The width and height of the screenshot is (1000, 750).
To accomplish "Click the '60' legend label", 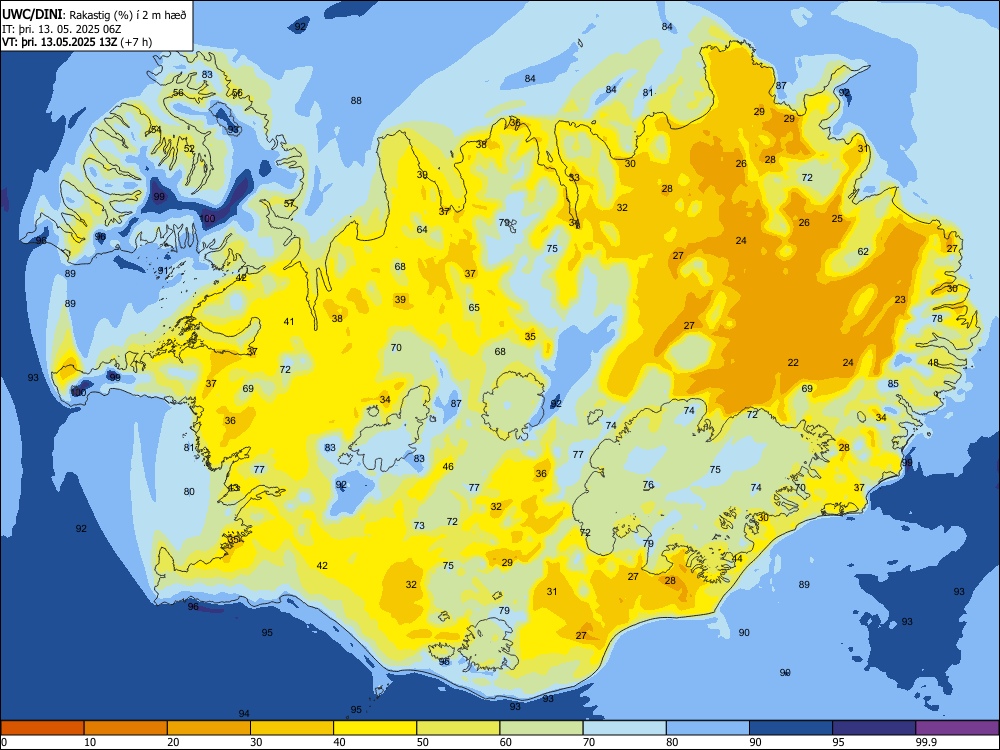I will [506, 742].
